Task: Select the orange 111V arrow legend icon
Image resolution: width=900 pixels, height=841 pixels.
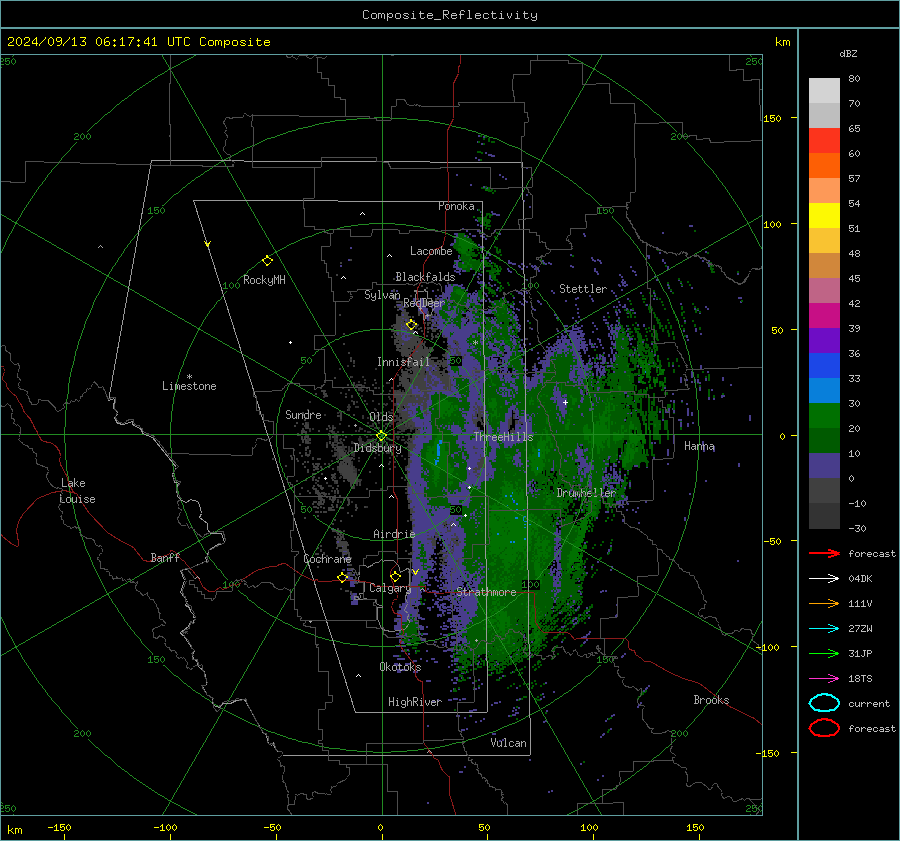Action: coord(824,603)
